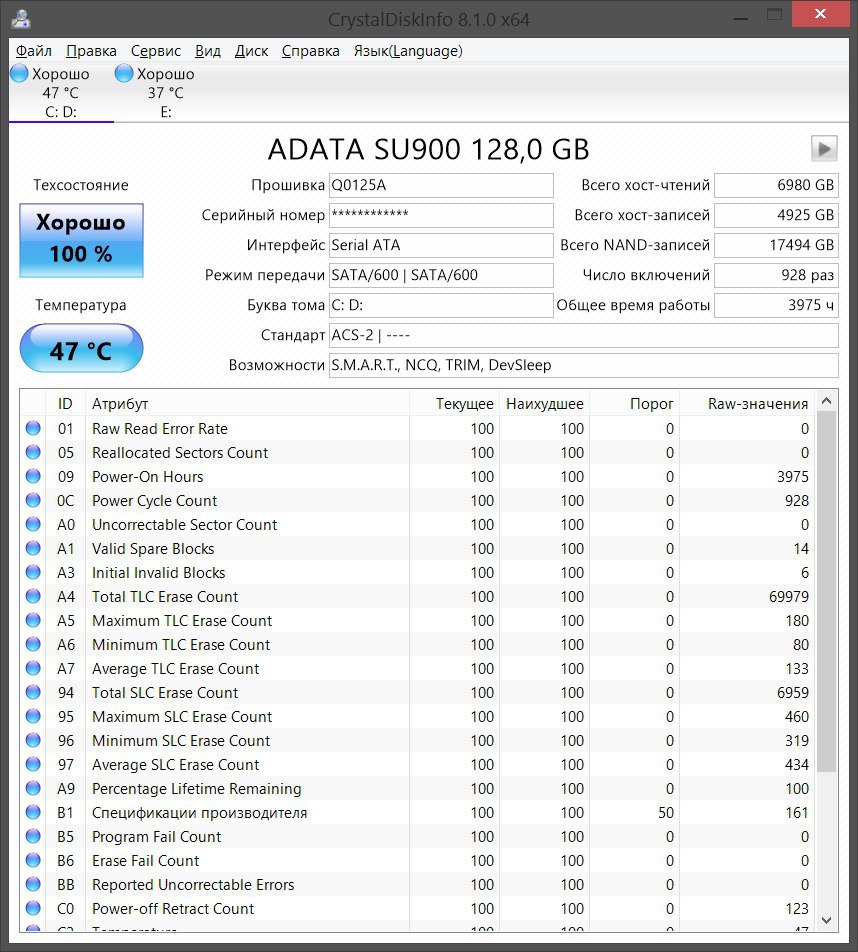Click the Интерфейс field Serial ATA

[441, 245]
